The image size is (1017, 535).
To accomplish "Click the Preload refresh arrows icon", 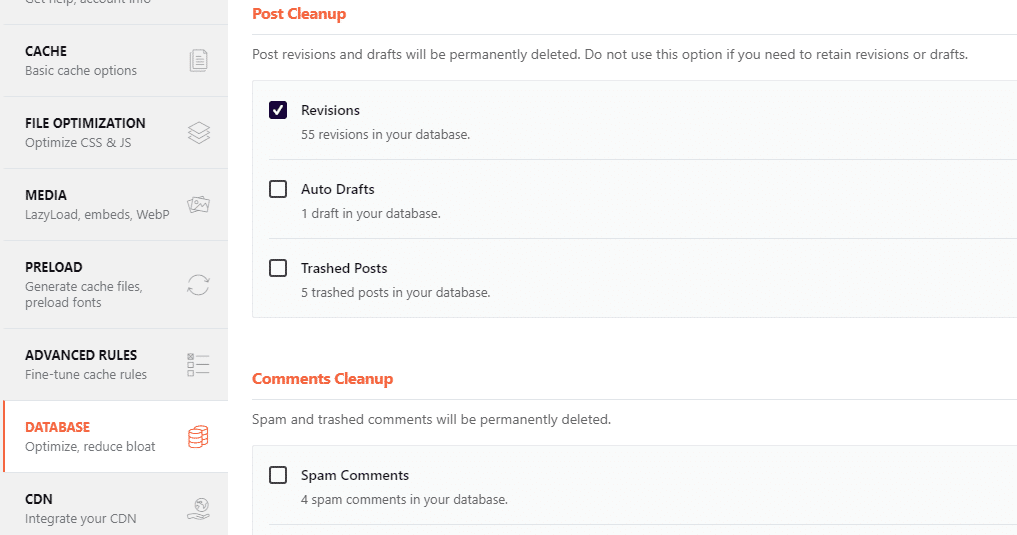I will (x=198, y=285).
